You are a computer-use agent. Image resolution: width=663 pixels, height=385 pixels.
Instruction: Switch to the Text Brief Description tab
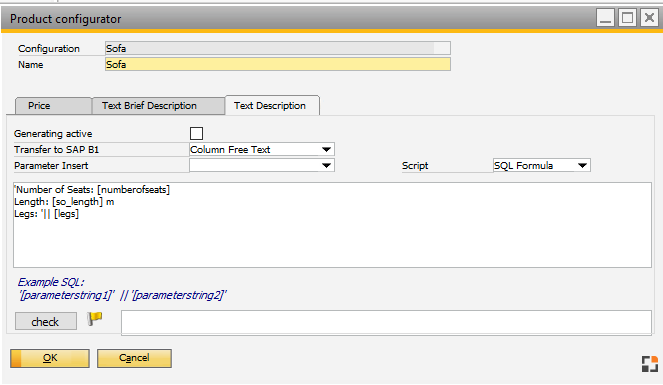(x=158, y=106)
